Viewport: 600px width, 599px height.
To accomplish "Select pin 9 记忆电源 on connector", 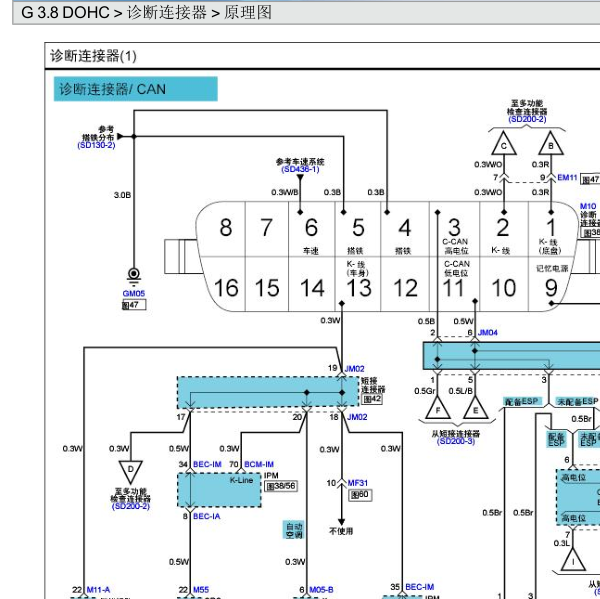I will coord(550,283).
